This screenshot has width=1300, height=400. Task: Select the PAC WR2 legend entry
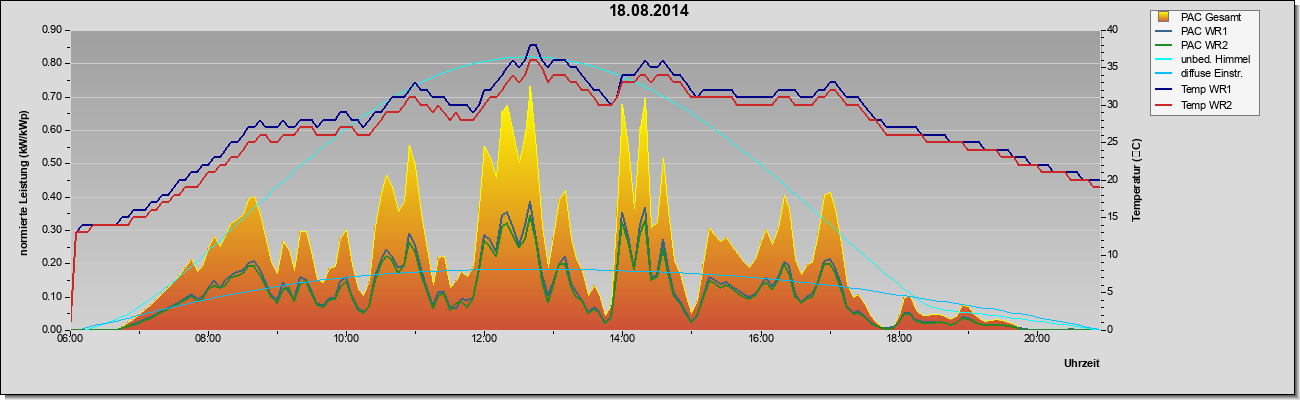coord(1192,46)
